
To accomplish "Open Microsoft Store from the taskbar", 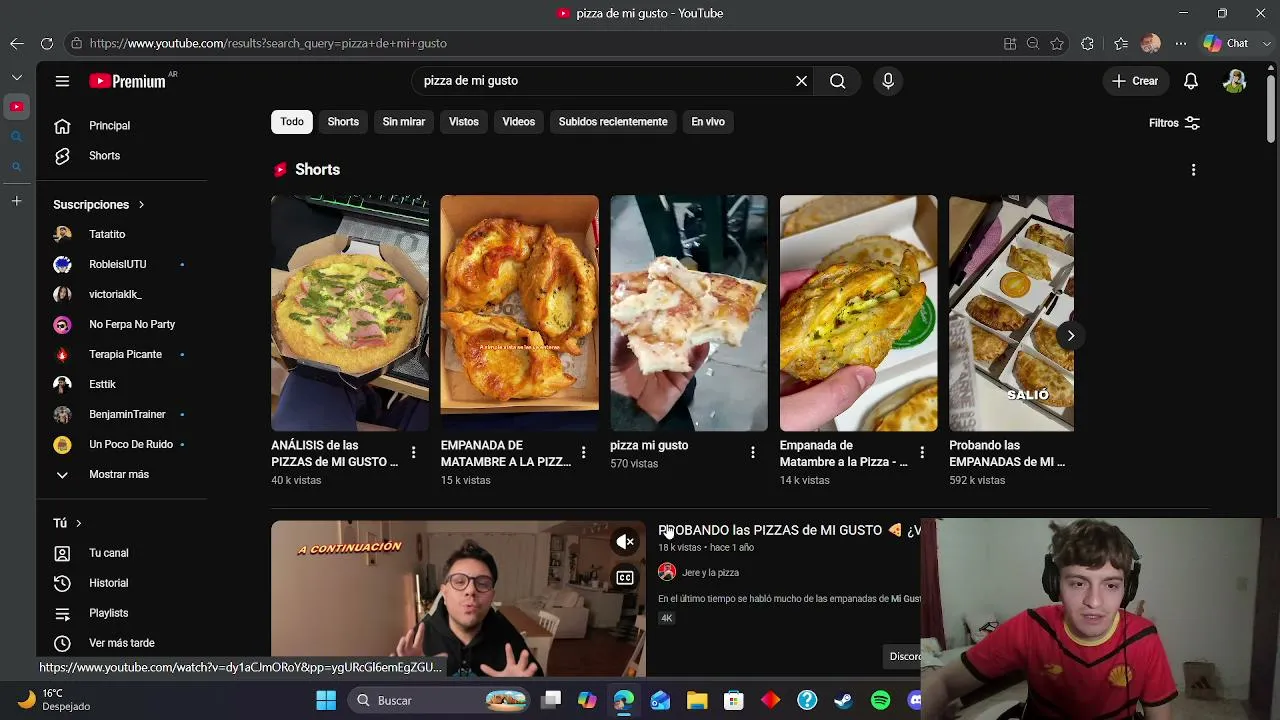I will pos(734,700).
